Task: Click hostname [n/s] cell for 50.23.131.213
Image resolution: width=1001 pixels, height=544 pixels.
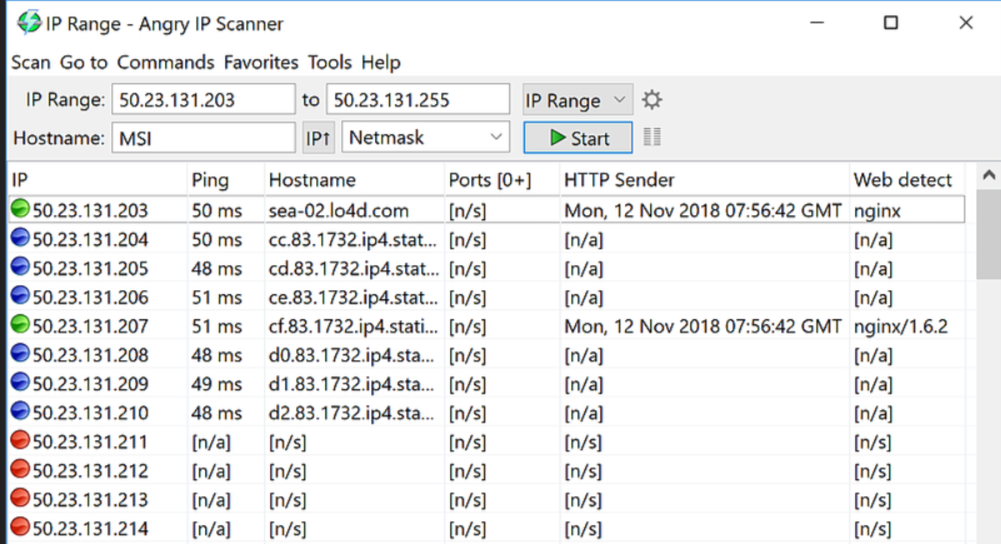Action: pyautogui.click(x=287, y=499)
